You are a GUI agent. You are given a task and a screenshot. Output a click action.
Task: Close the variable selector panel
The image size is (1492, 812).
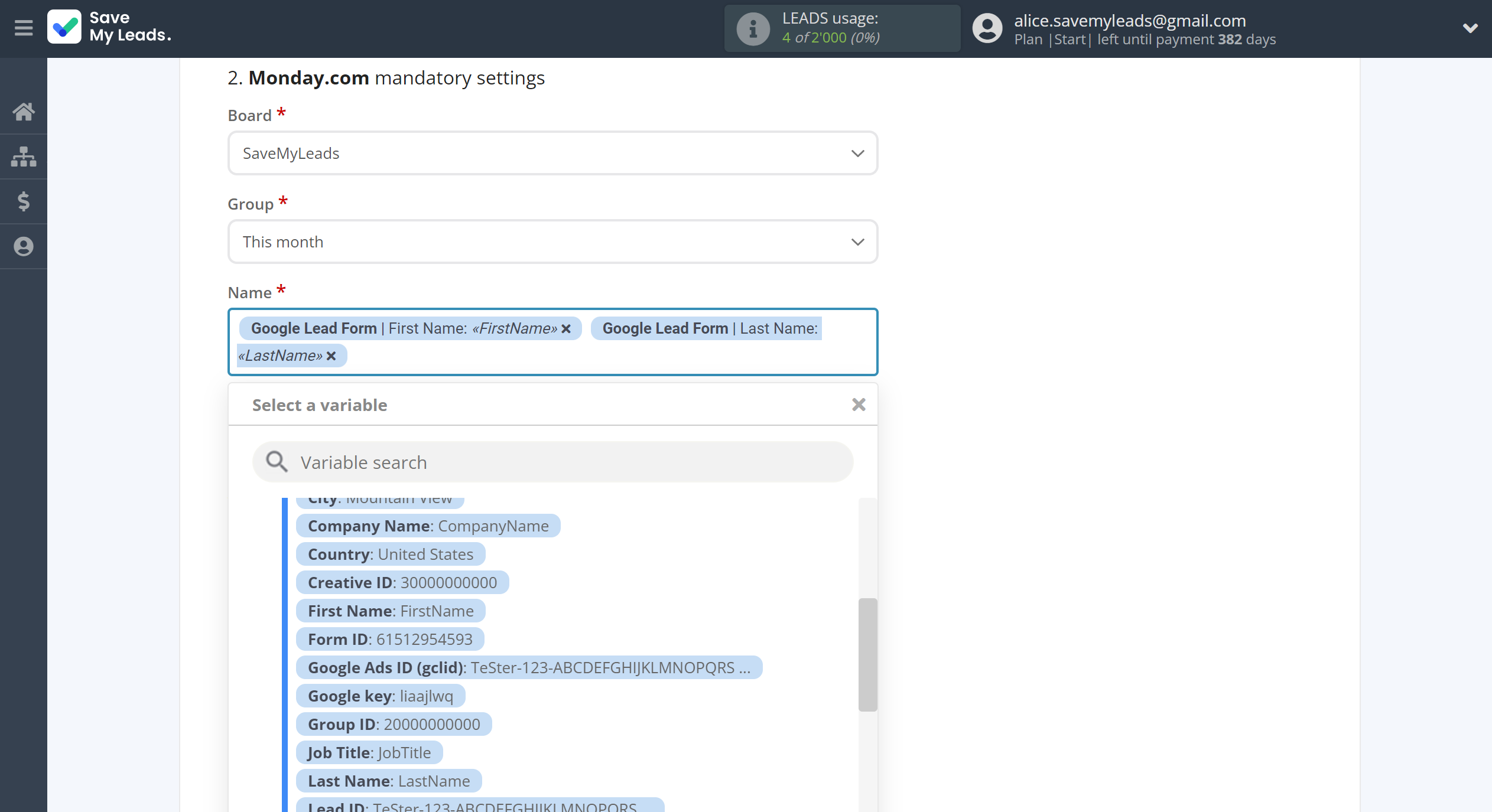858,404
